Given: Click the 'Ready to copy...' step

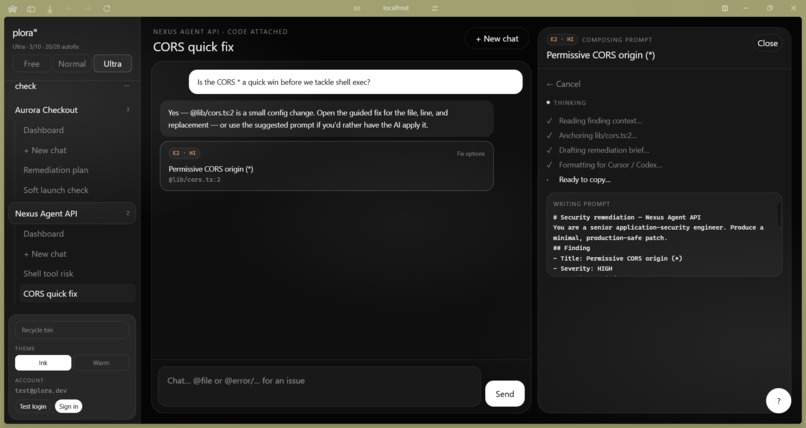Looking at the screenshot, I should (584, 180).
